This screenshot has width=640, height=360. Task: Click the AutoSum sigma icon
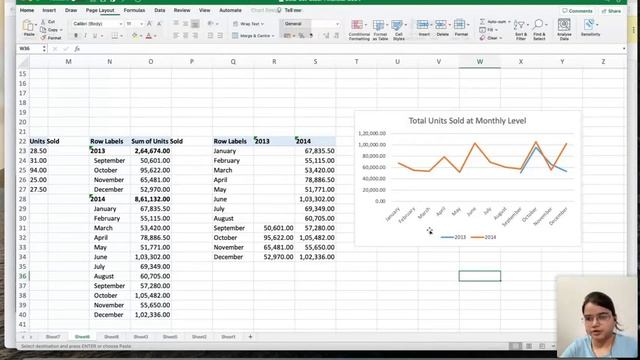pos(482,22)
